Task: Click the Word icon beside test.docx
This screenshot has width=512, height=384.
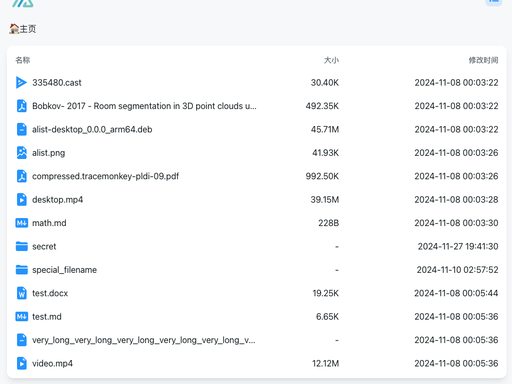Action: click(22, 293)
